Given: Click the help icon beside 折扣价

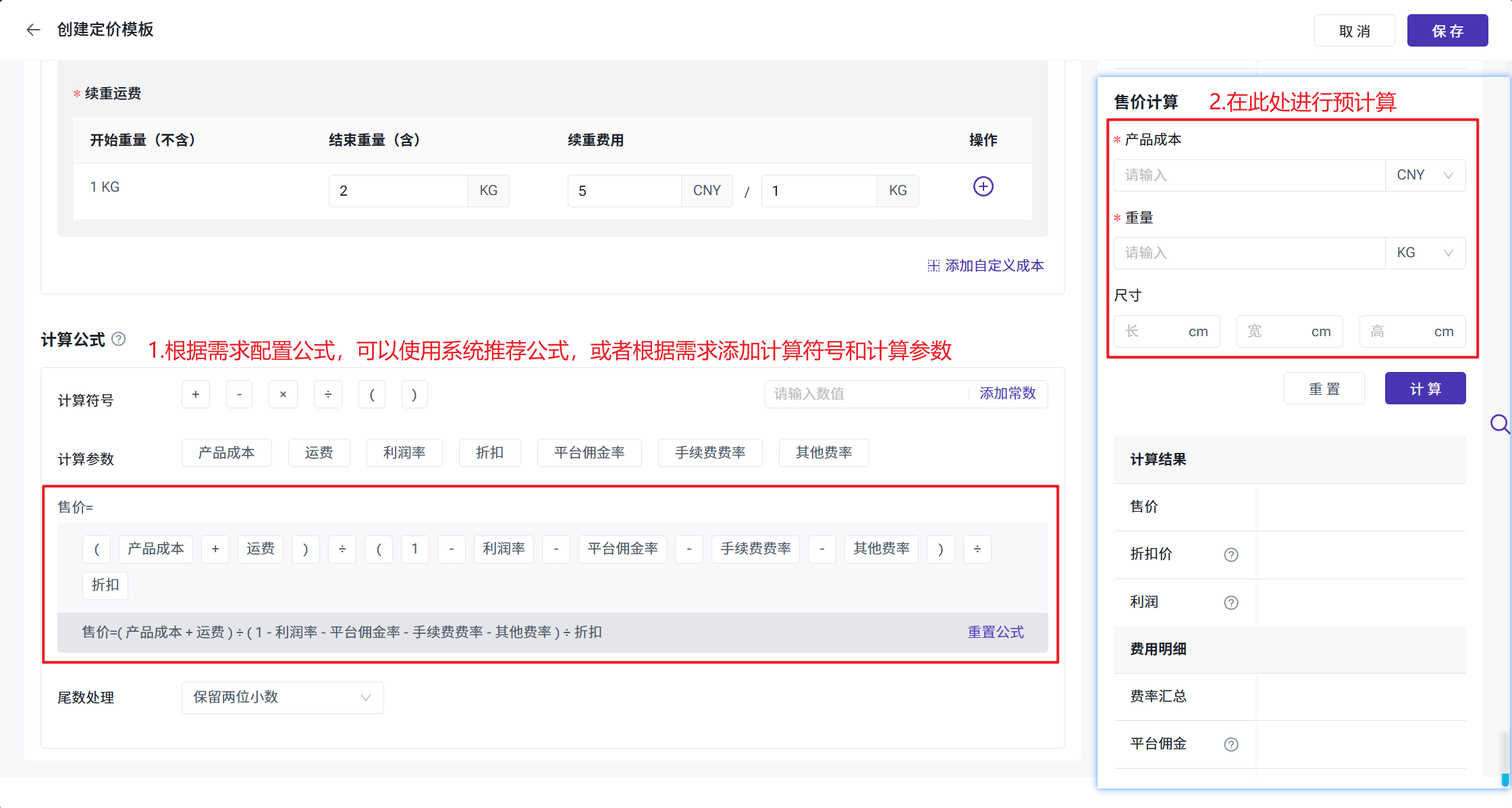Looking at the screenshot, I should [1231, 555].
